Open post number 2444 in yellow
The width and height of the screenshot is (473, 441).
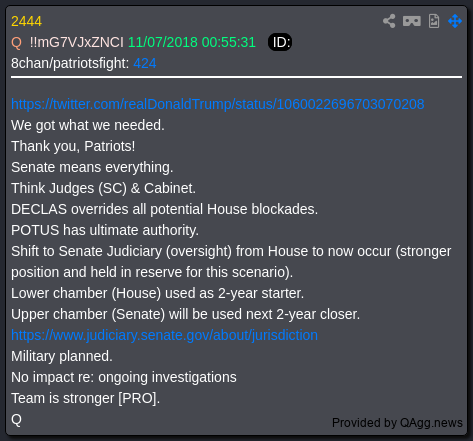(26, 21)
